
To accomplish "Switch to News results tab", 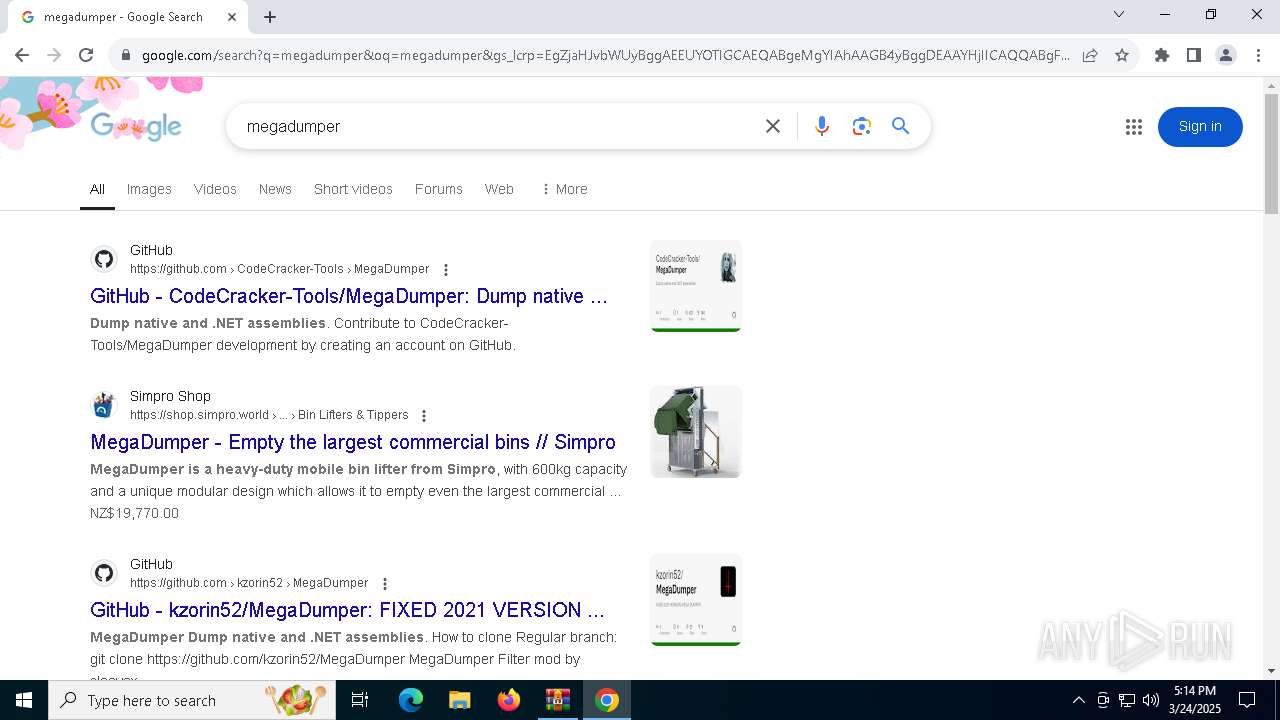I will tap(275, 189).
